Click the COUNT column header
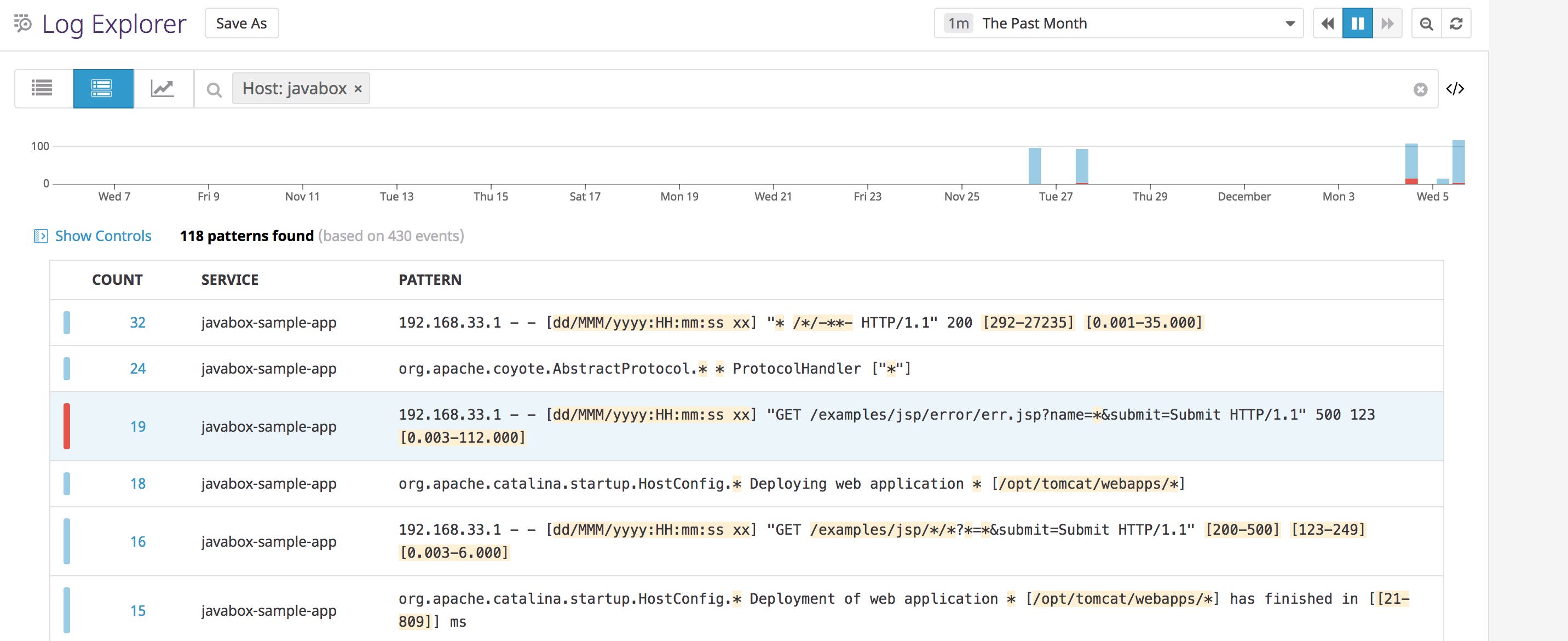This screenshot has width=1568, height=641. coord(118,279)
